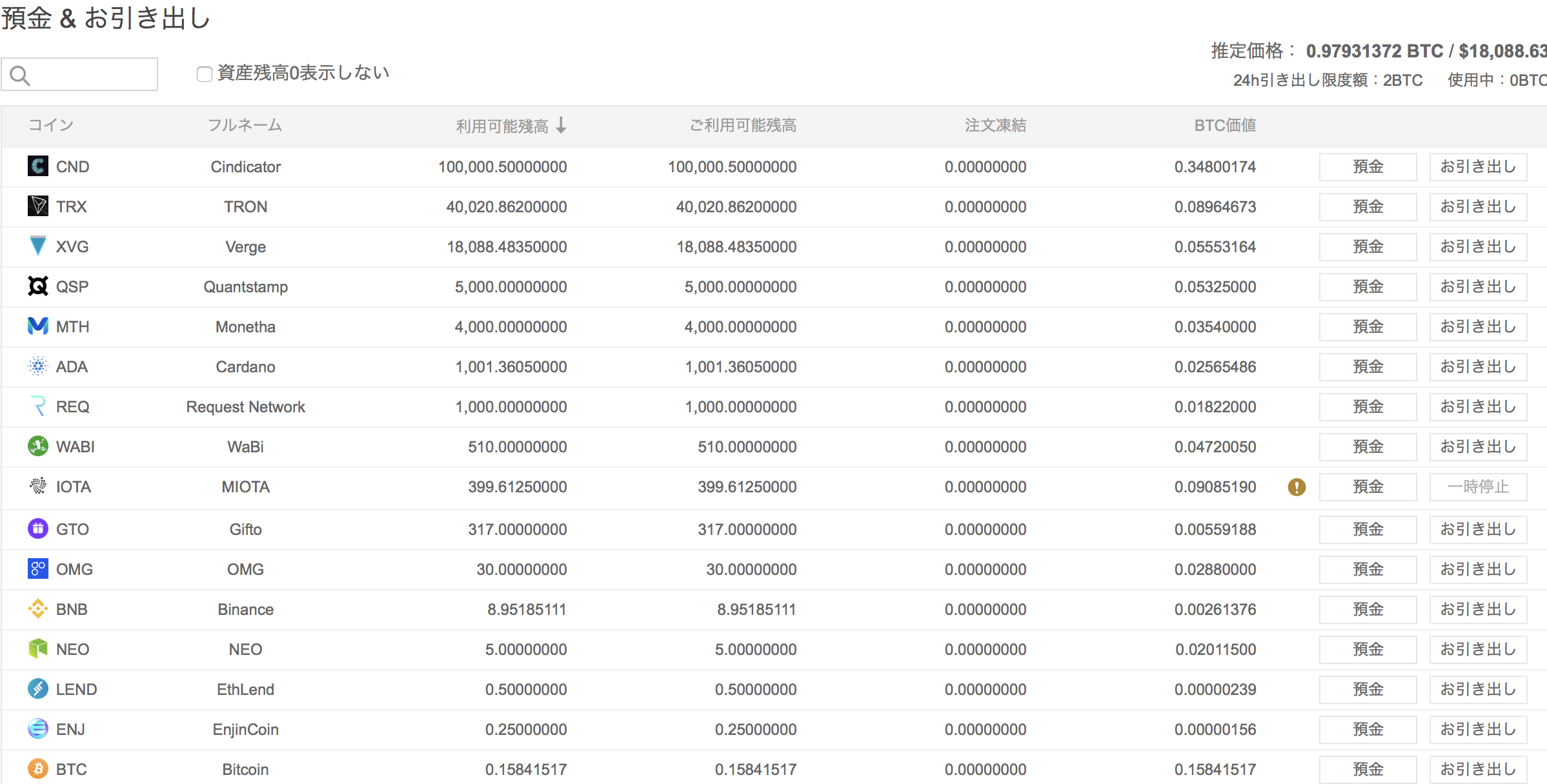Click the Quantstamp coin icon

(38, 286)
